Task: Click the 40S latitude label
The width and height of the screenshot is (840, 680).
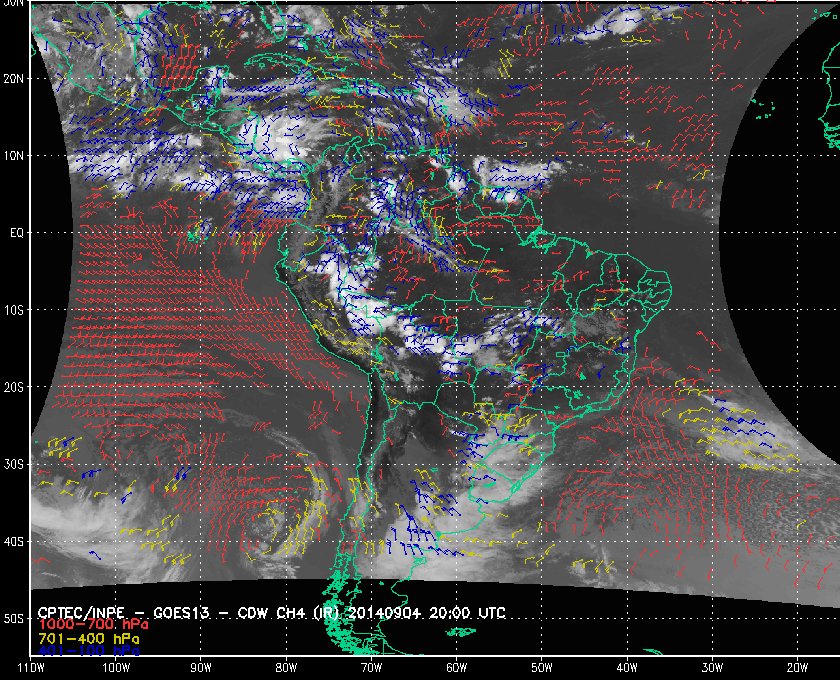Action: [x=13, y=541]
